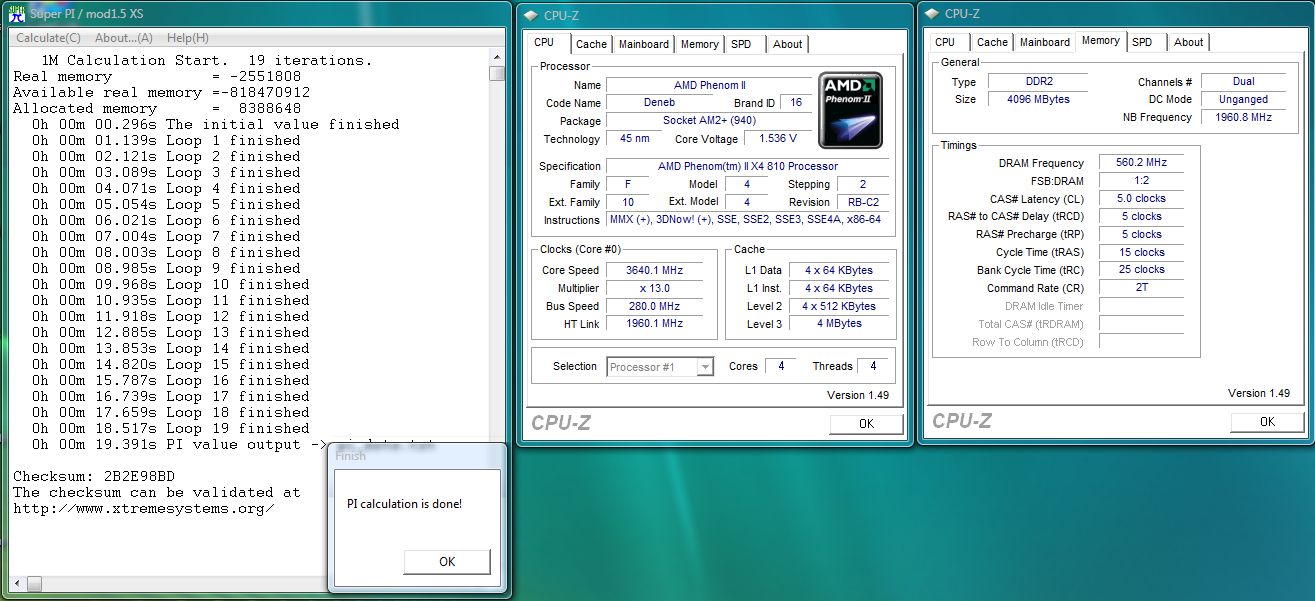The image size is (1315, 601).
Task: Click OK in the CPU tab CPU-Z window
Action: point(866,423)
